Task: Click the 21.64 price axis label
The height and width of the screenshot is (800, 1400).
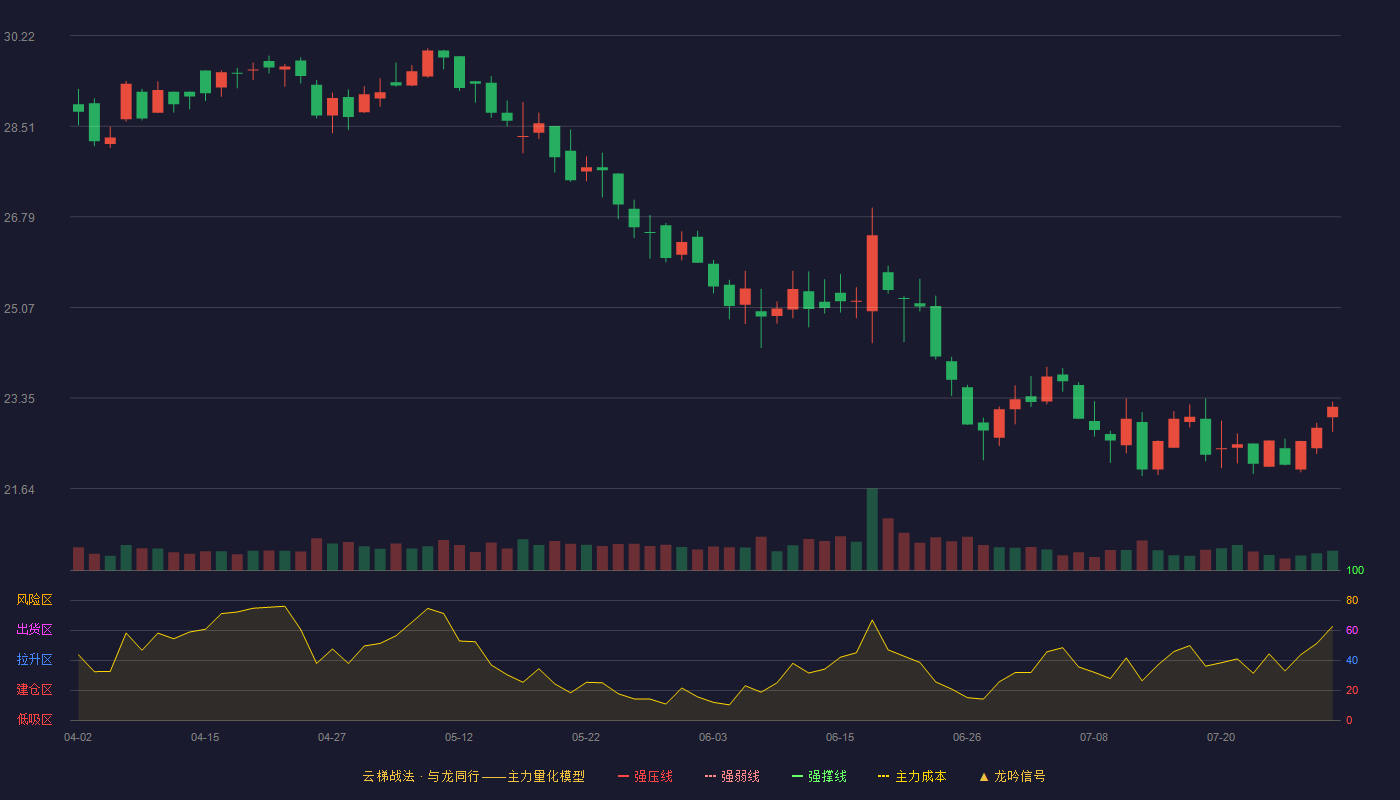Action: click(19, 489)
